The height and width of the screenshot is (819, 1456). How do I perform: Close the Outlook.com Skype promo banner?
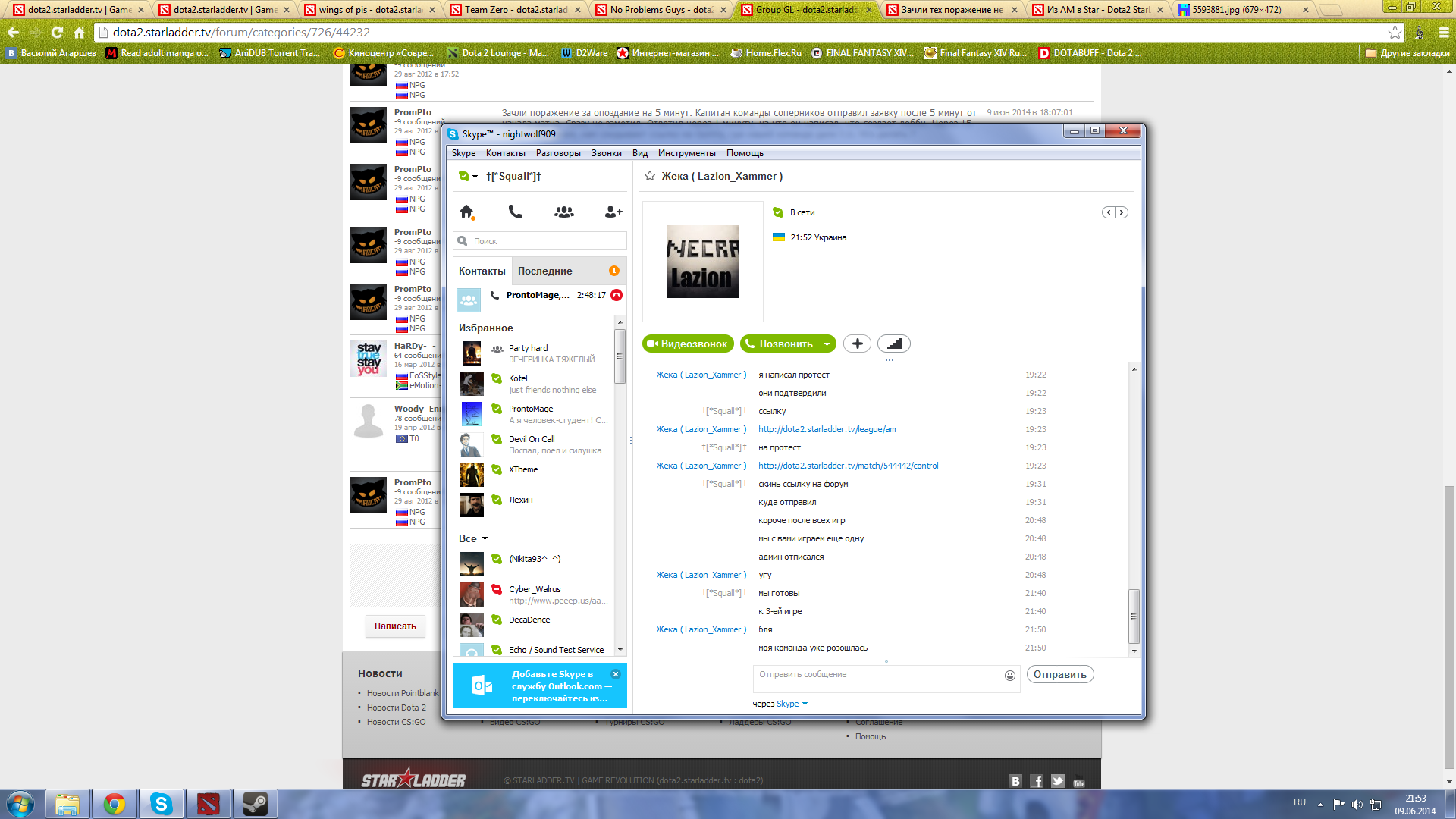[616, 673]
